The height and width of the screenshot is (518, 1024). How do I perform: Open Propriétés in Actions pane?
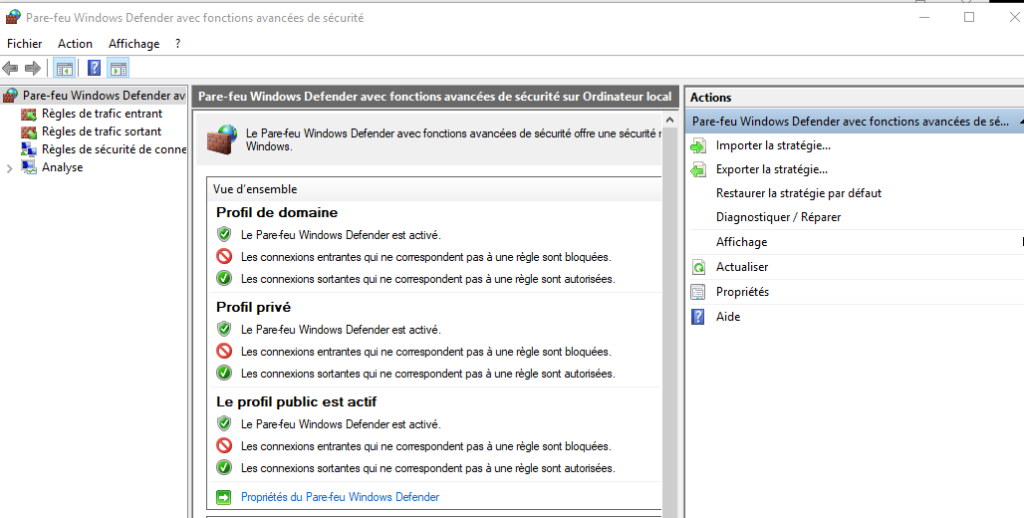[743, 292]
